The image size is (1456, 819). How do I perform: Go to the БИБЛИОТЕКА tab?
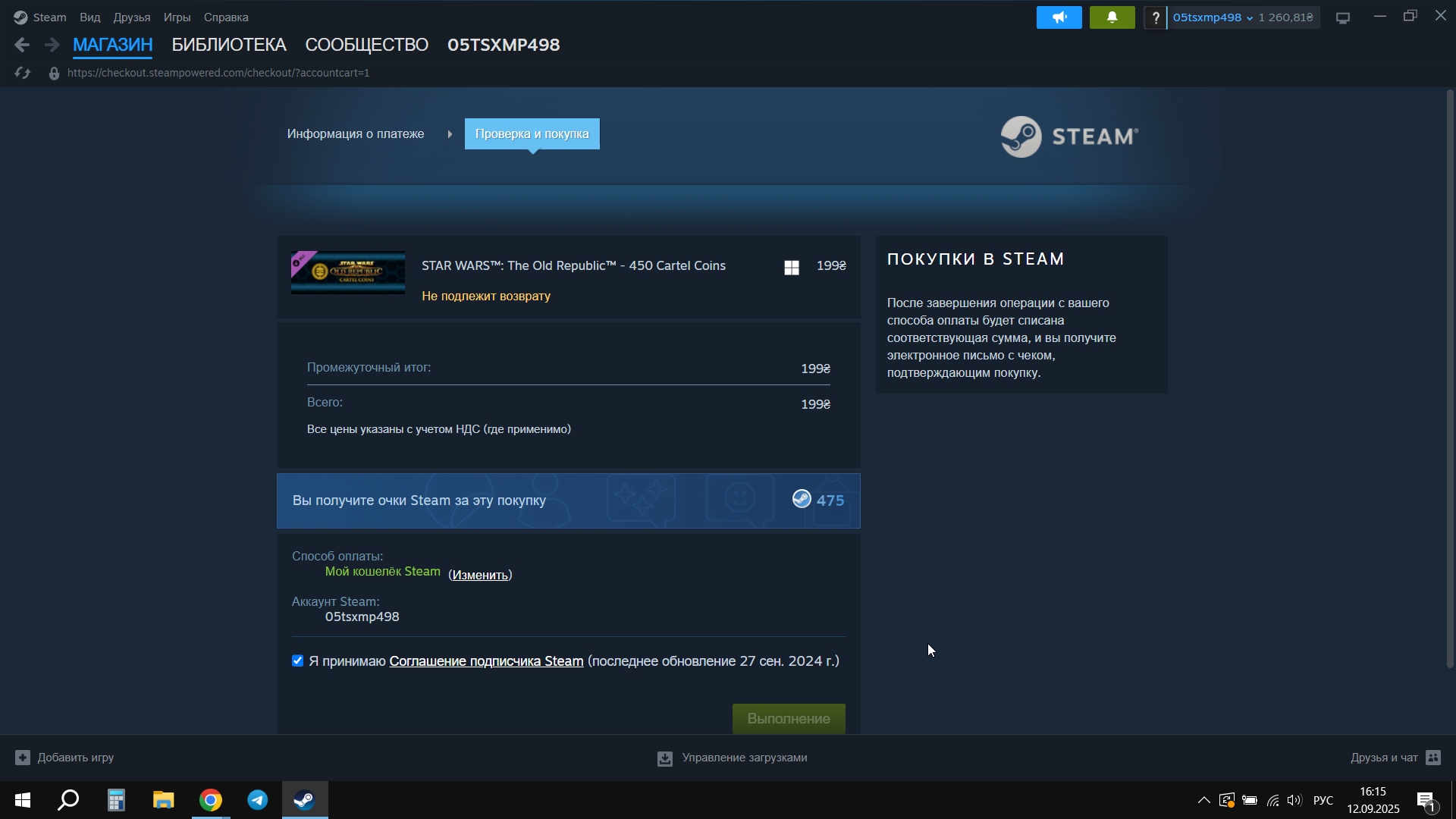click(229, 45)
